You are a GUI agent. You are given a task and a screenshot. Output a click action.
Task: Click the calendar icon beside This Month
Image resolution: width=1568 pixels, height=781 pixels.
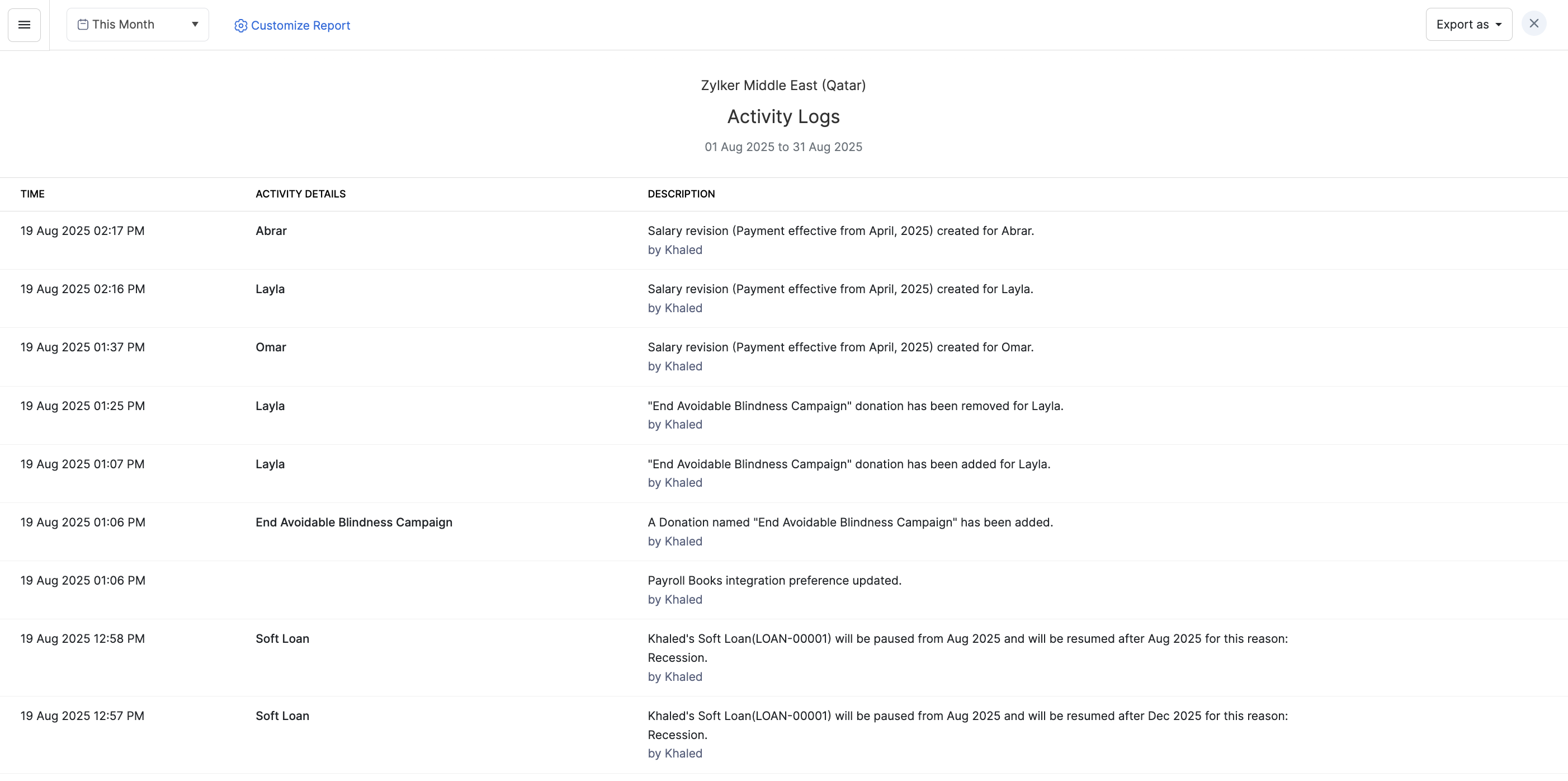(x=83, y=25)
